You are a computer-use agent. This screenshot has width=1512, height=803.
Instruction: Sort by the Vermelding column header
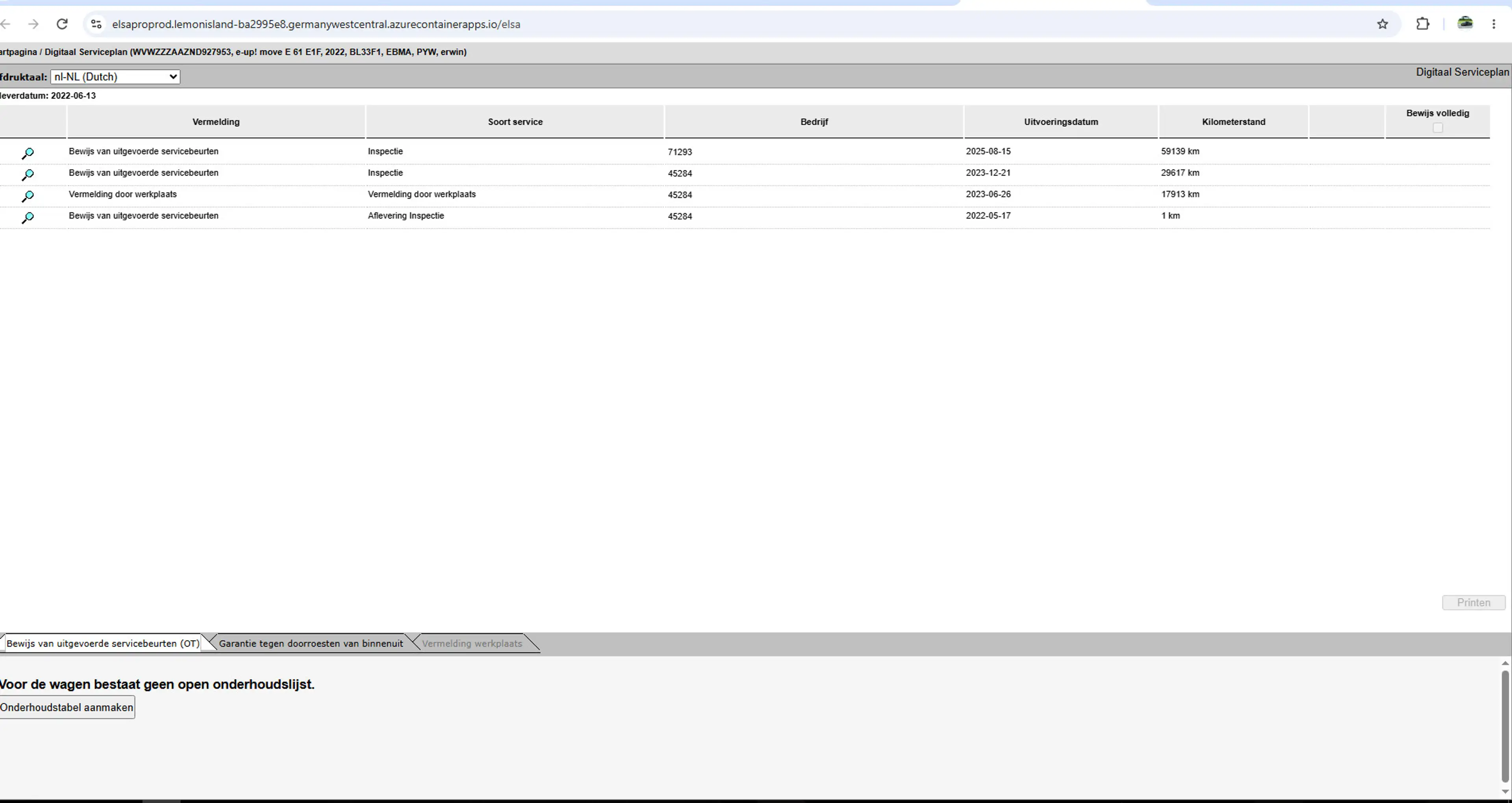pyautogui.click(x=216, y=122)
